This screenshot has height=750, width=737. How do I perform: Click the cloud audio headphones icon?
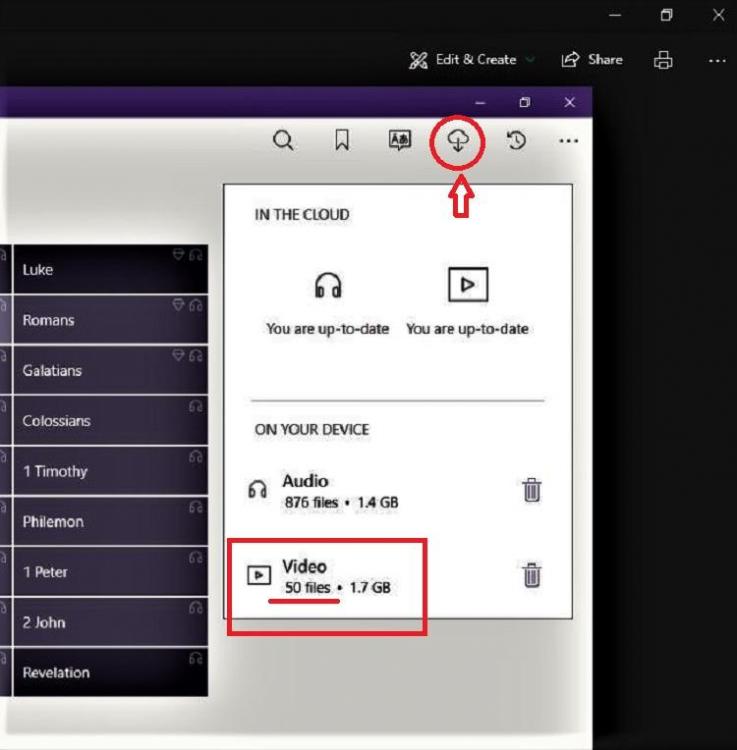pyautogui.click(x=327, y=287)
